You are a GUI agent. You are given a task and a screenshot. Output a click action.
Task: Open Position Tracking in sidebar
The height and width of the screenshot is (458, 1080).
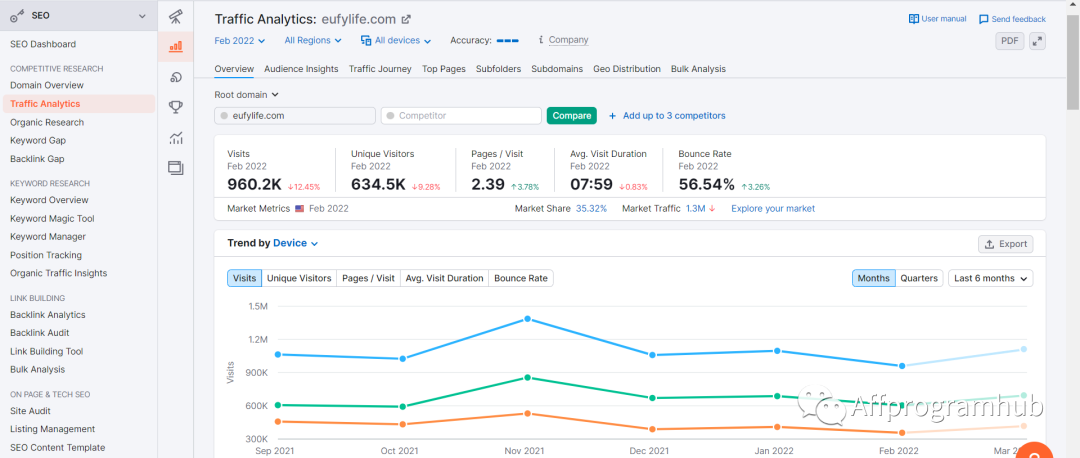(x=45, y=255)
